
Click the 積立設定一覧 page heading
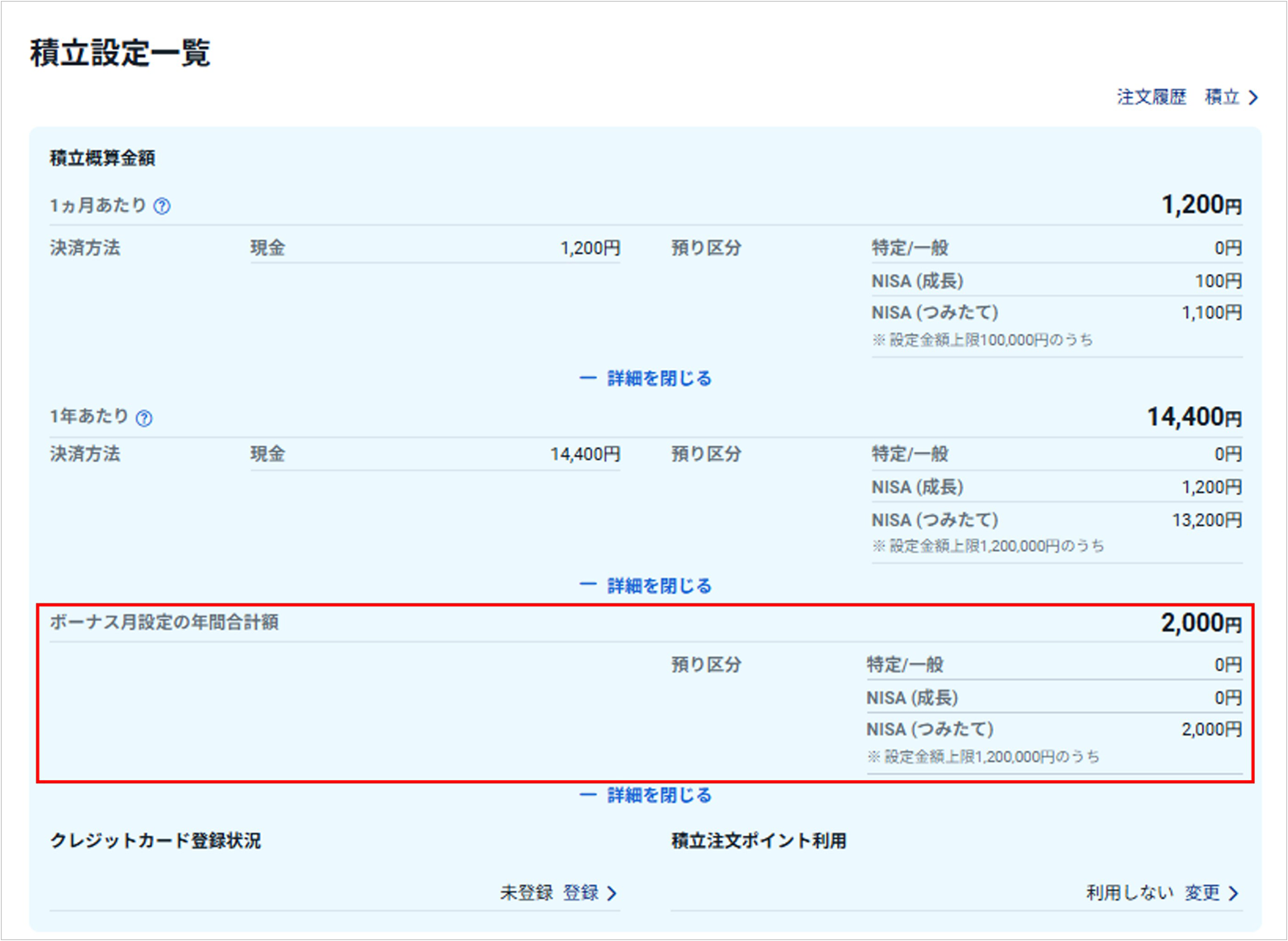121,53
